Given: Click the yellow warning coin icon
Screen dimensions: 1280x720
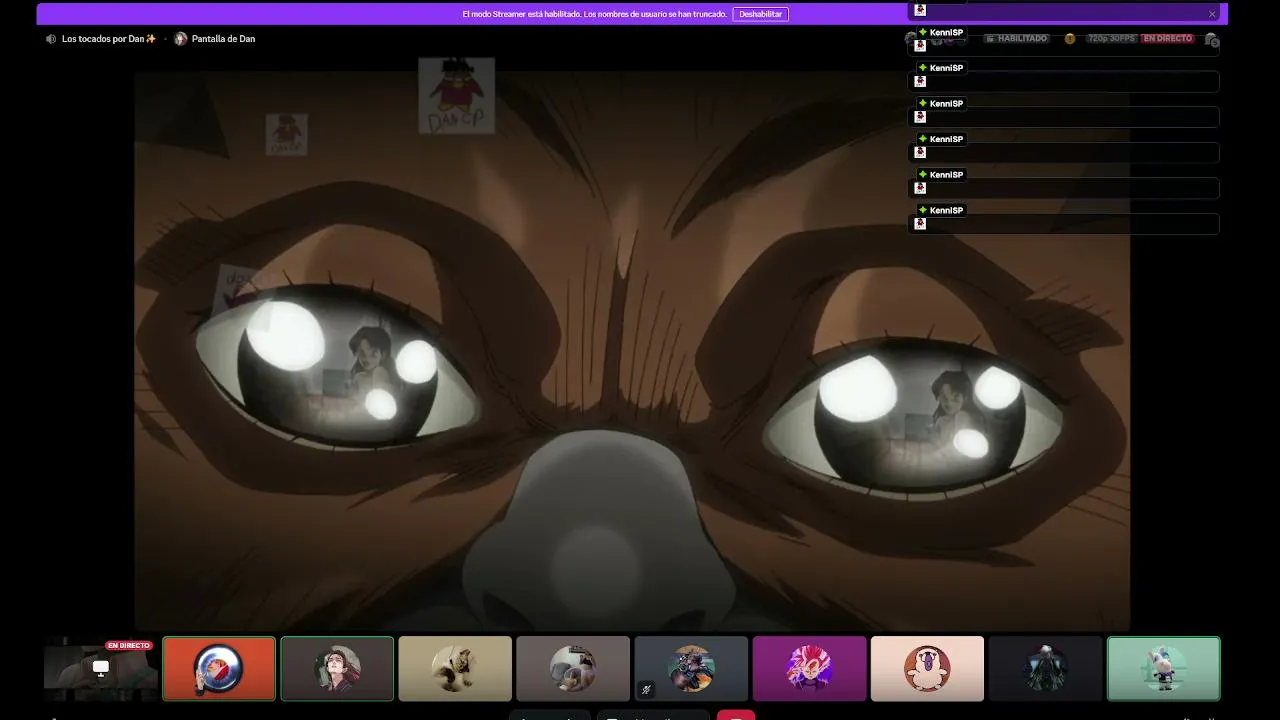Looking at the screenshot, I should pos(1069,39).
